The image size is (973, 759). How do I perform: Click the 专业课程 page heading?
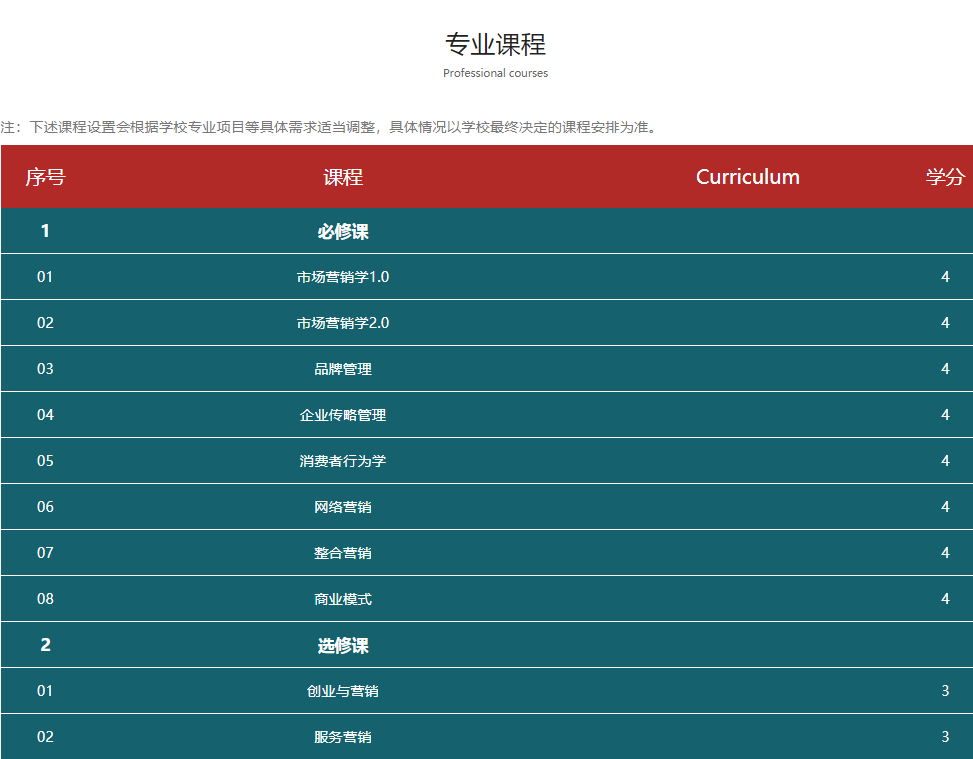[x=495, y=45]
